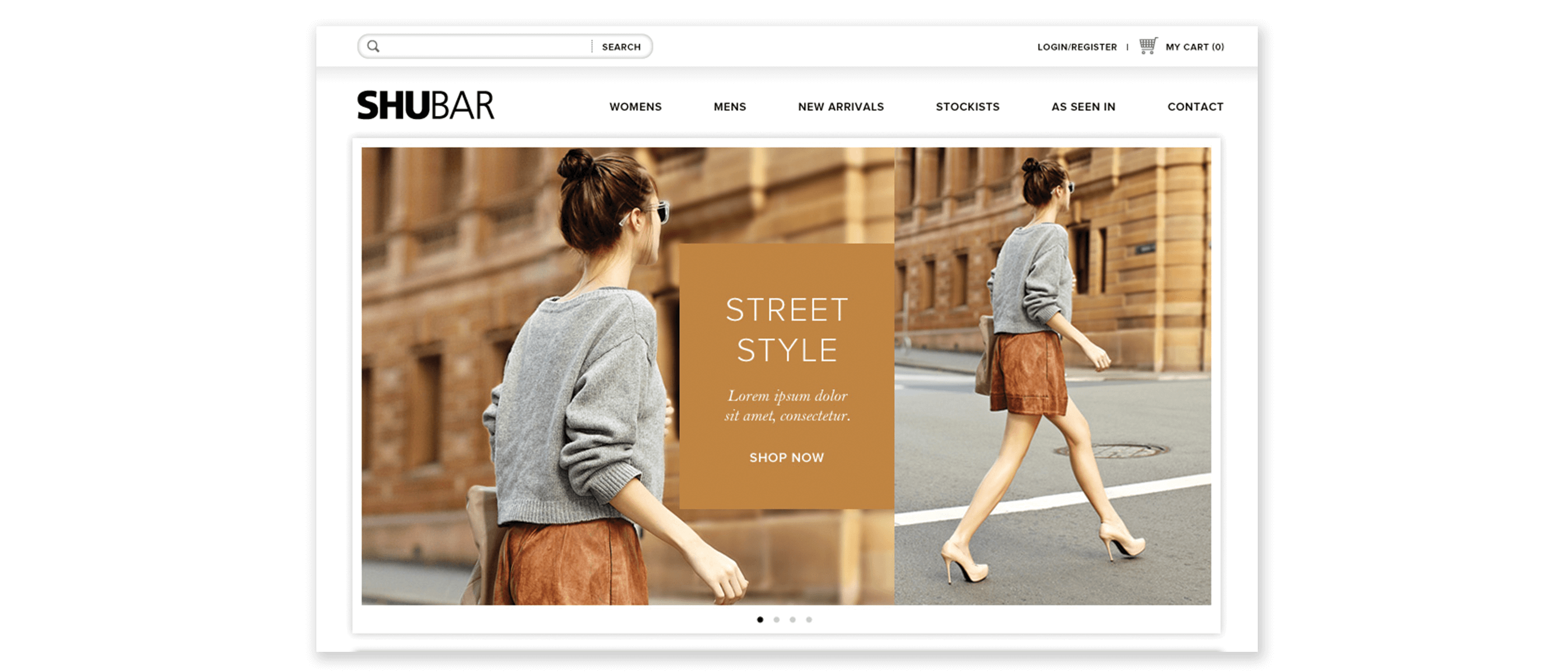This screenshot has width=1568, height=672.
Task: Select the second slider dot
Action: [x=776, y=620]
